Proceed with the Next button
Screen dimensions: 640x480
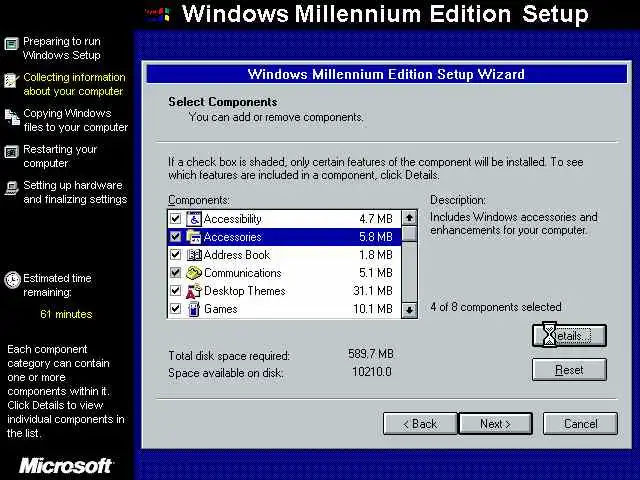(x=496, y=424)
